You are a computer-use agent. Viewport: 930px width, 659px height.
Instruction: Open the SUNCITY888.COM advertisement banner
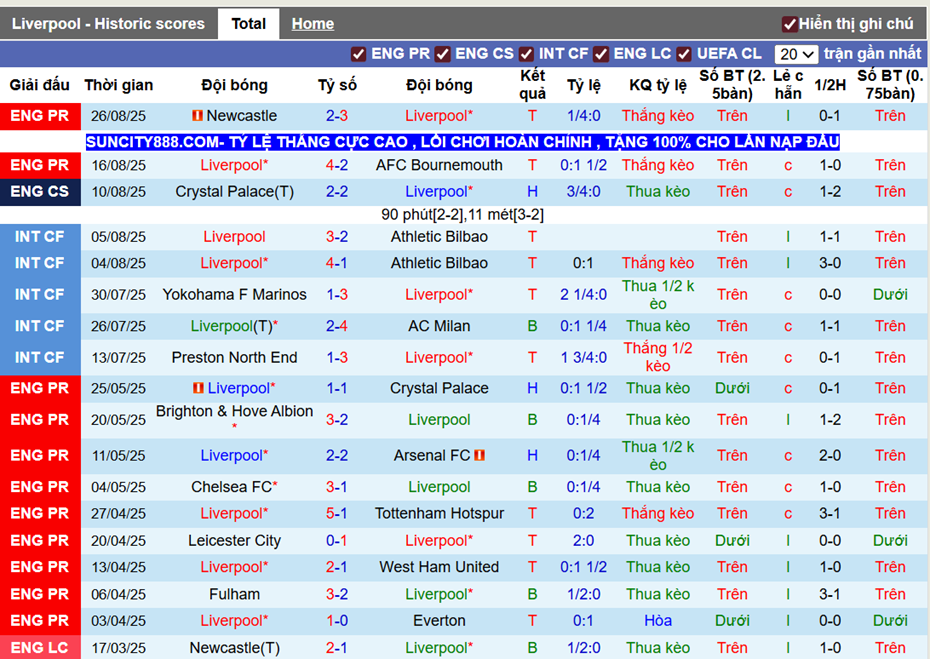[463, 142]
